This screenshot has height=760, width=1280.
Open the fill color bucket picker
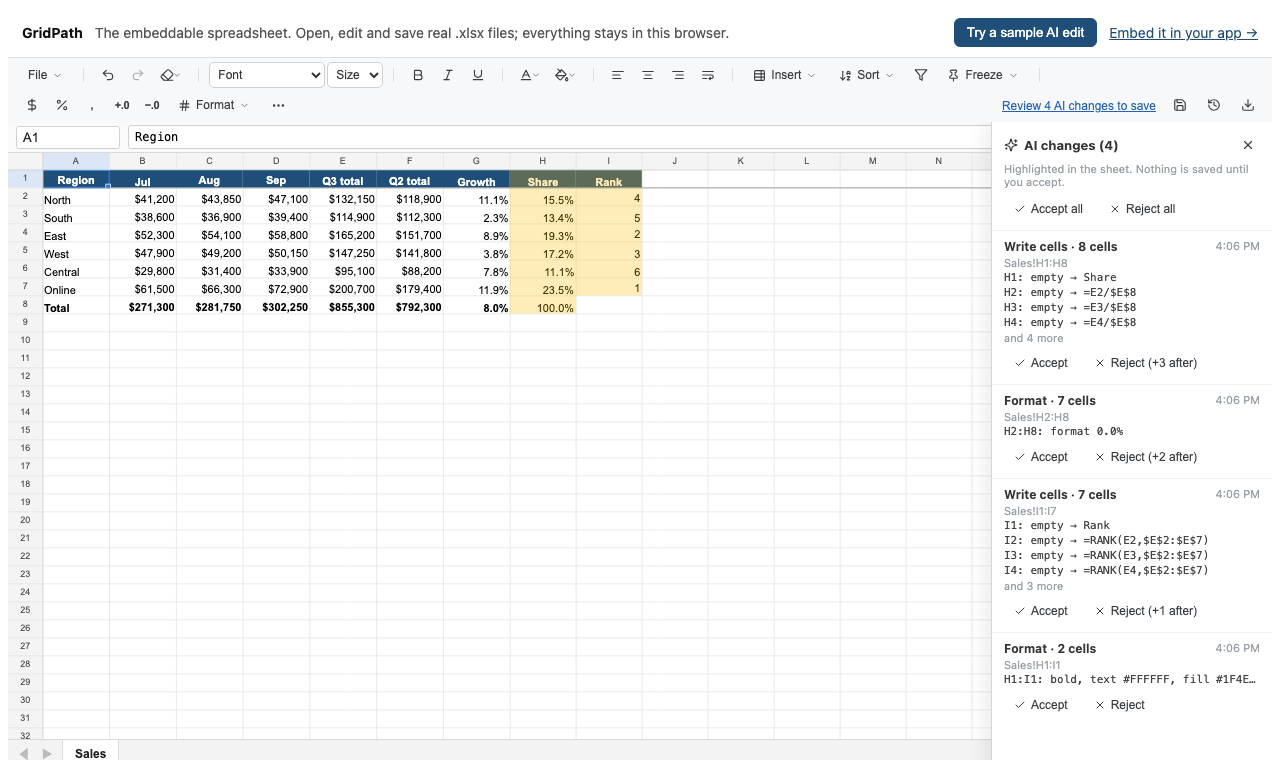tap(564, 75)
